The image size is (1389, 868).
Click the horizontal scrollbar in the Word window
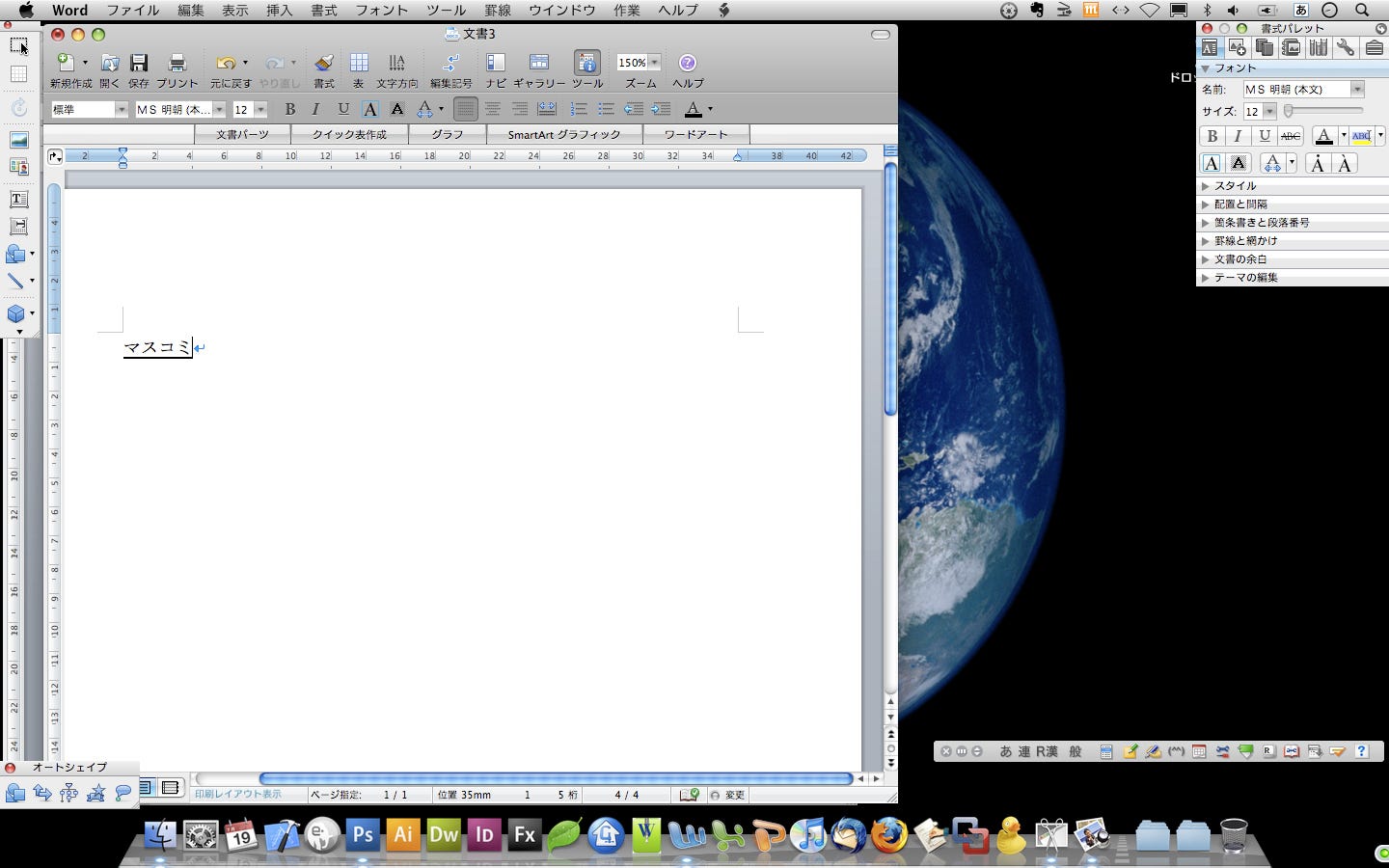point(556,778)
